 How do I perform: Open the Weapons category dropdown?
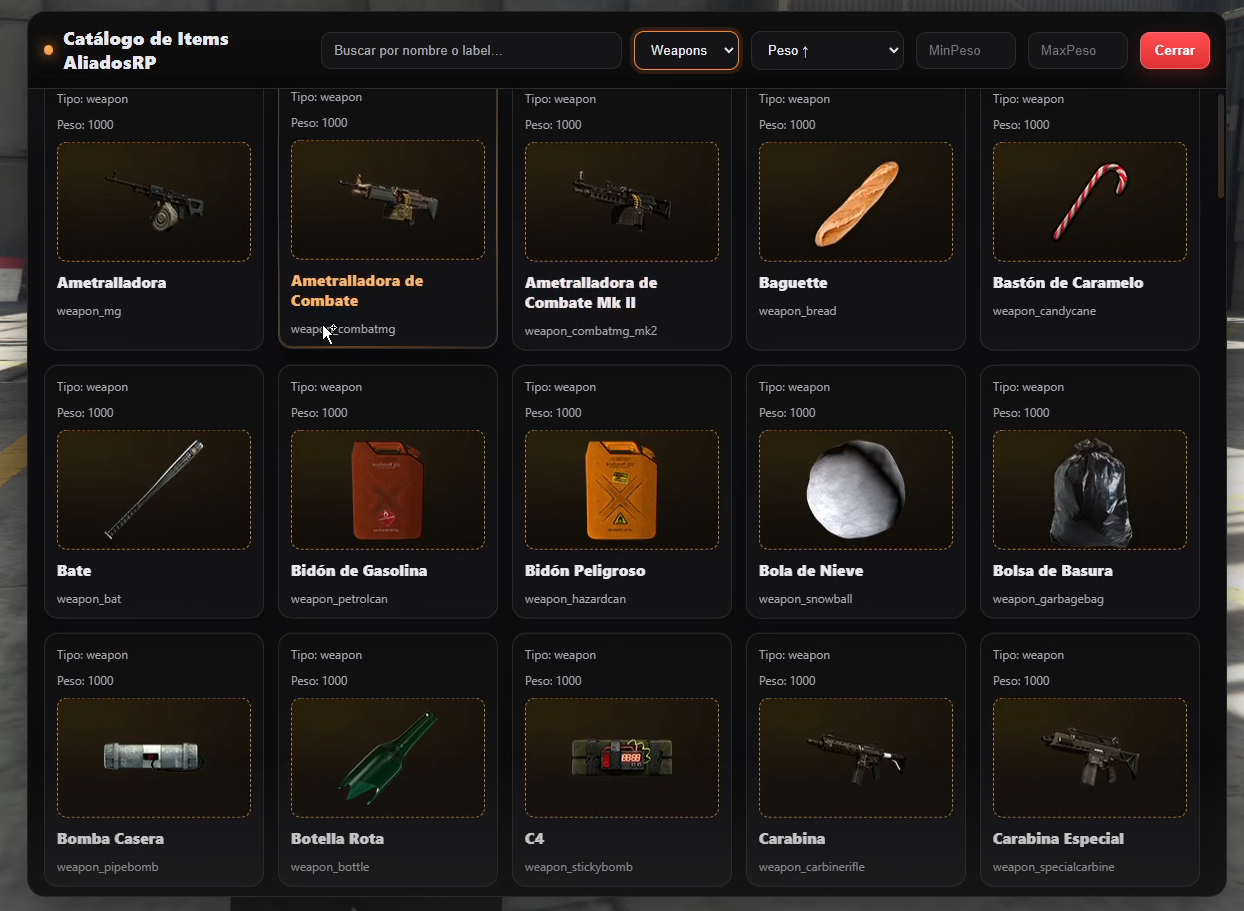tap(686, 51)
